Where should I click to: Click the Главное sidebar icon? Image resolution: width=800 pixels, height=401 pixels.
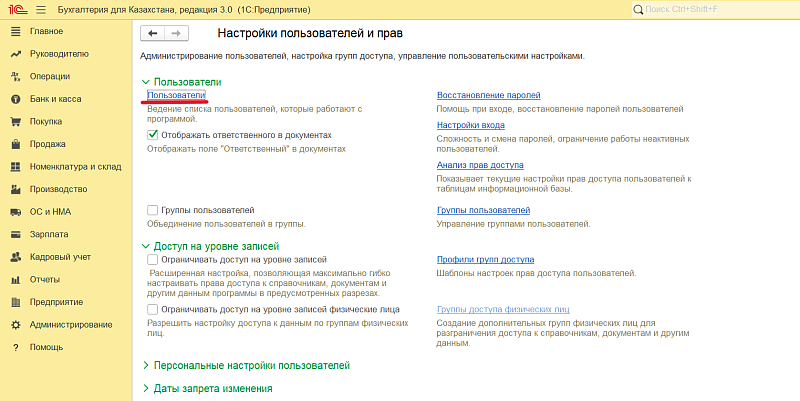point(15,31)
